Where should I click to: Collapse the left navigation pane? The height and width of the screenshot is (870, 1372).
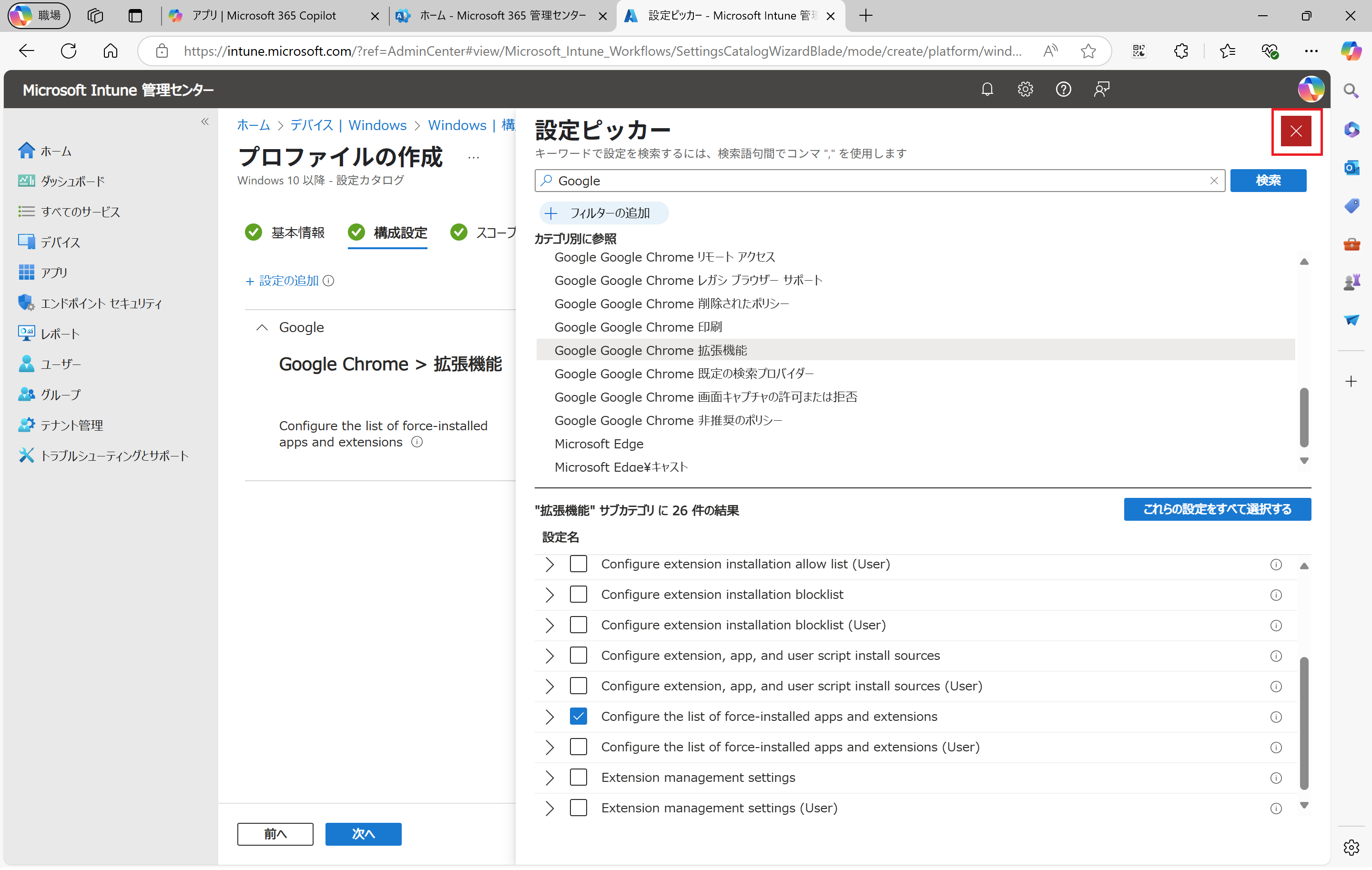click(204, 121)
